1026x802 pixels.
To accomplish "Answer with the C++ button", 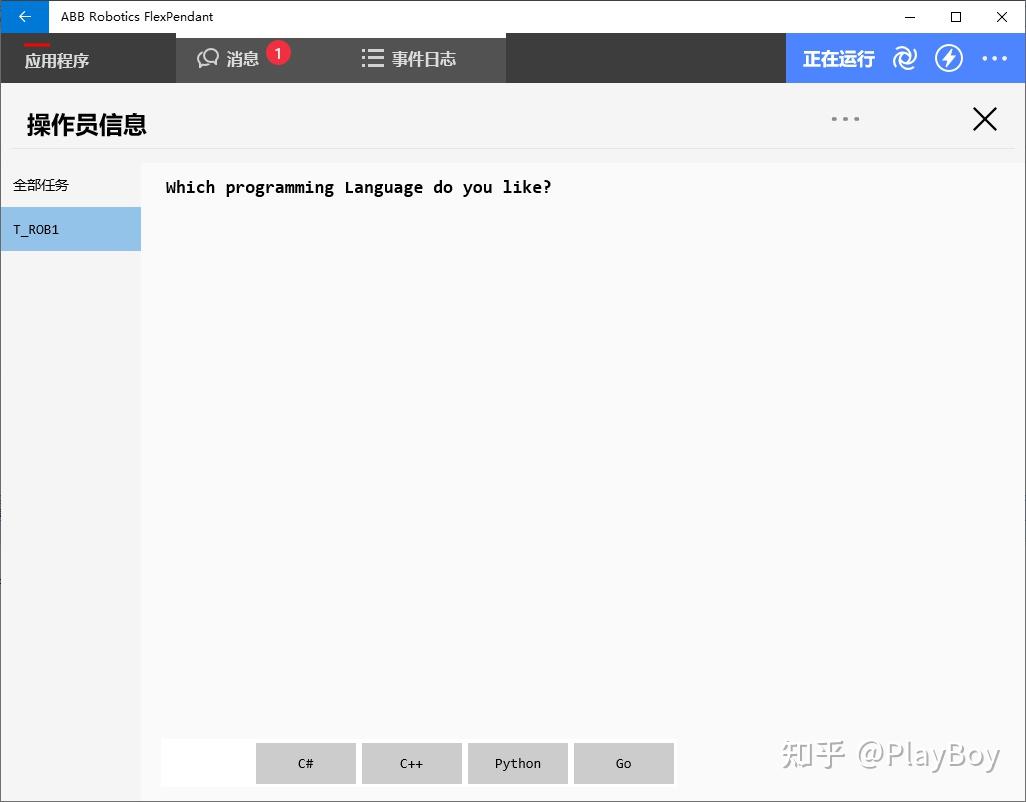I will [411, 763].
